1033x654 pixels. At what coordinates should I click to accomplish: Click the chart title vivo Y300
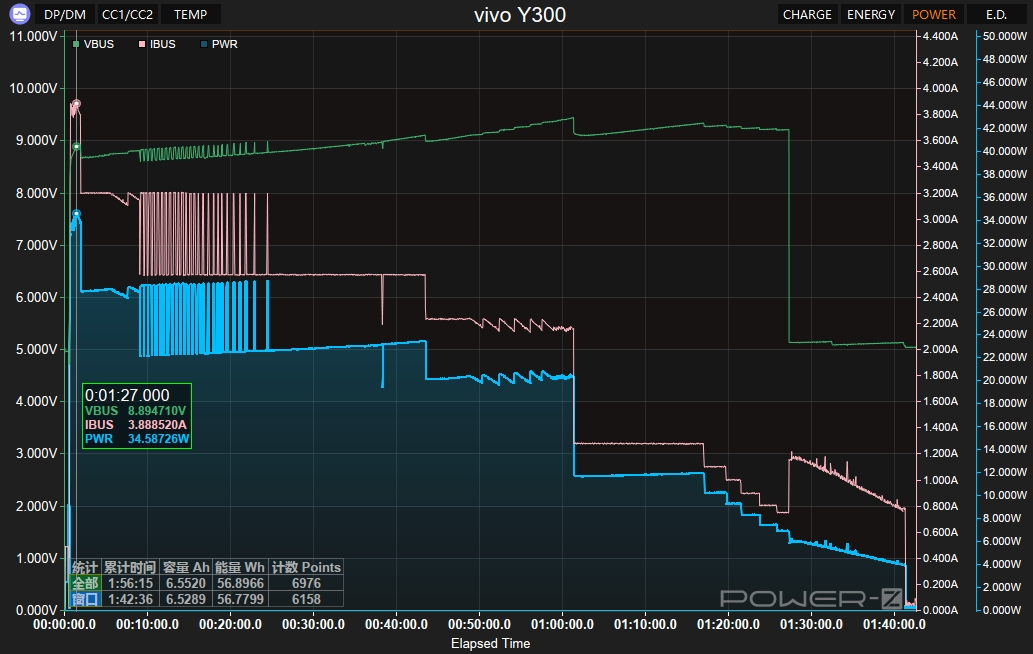520,14
